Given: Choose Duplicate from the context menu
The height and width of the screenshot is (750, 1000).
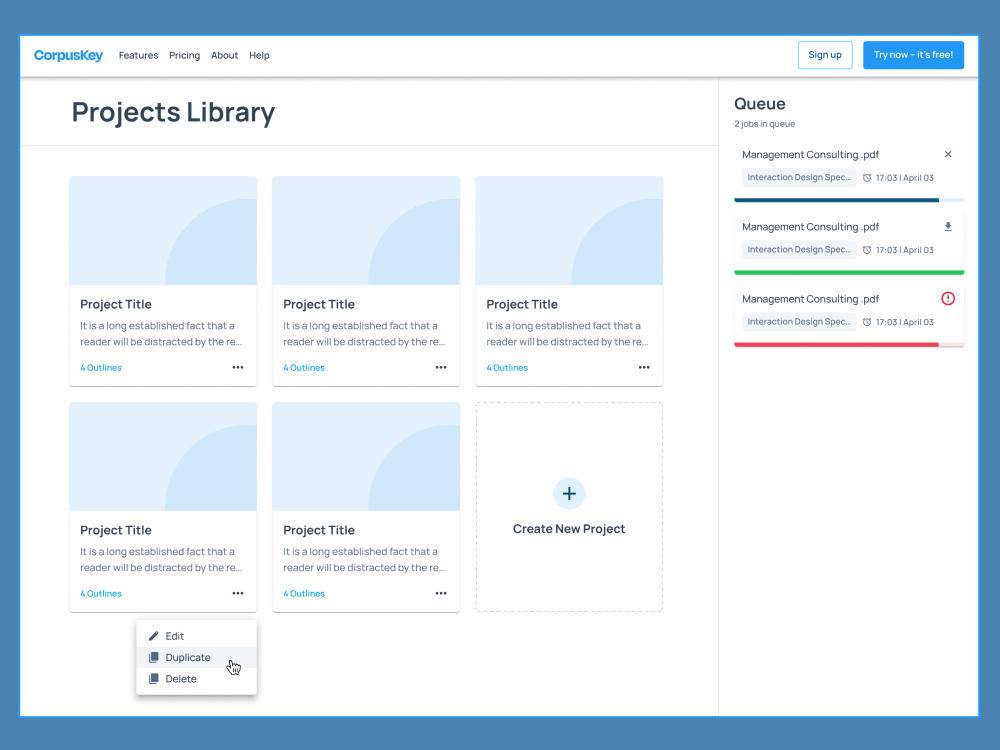Looking at the screenshot, I should pos(196,658).
